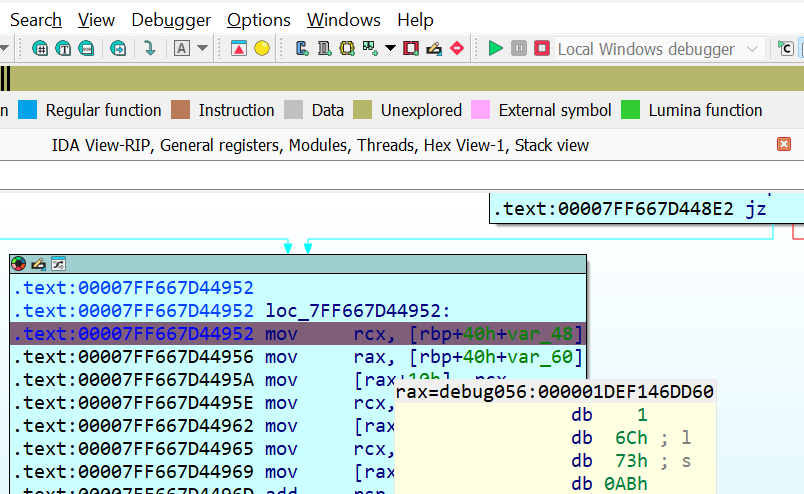Click the node edit pencil icon
Image resolution: width=804 pixels, height=494 pixels.
[x=38, y=264]
